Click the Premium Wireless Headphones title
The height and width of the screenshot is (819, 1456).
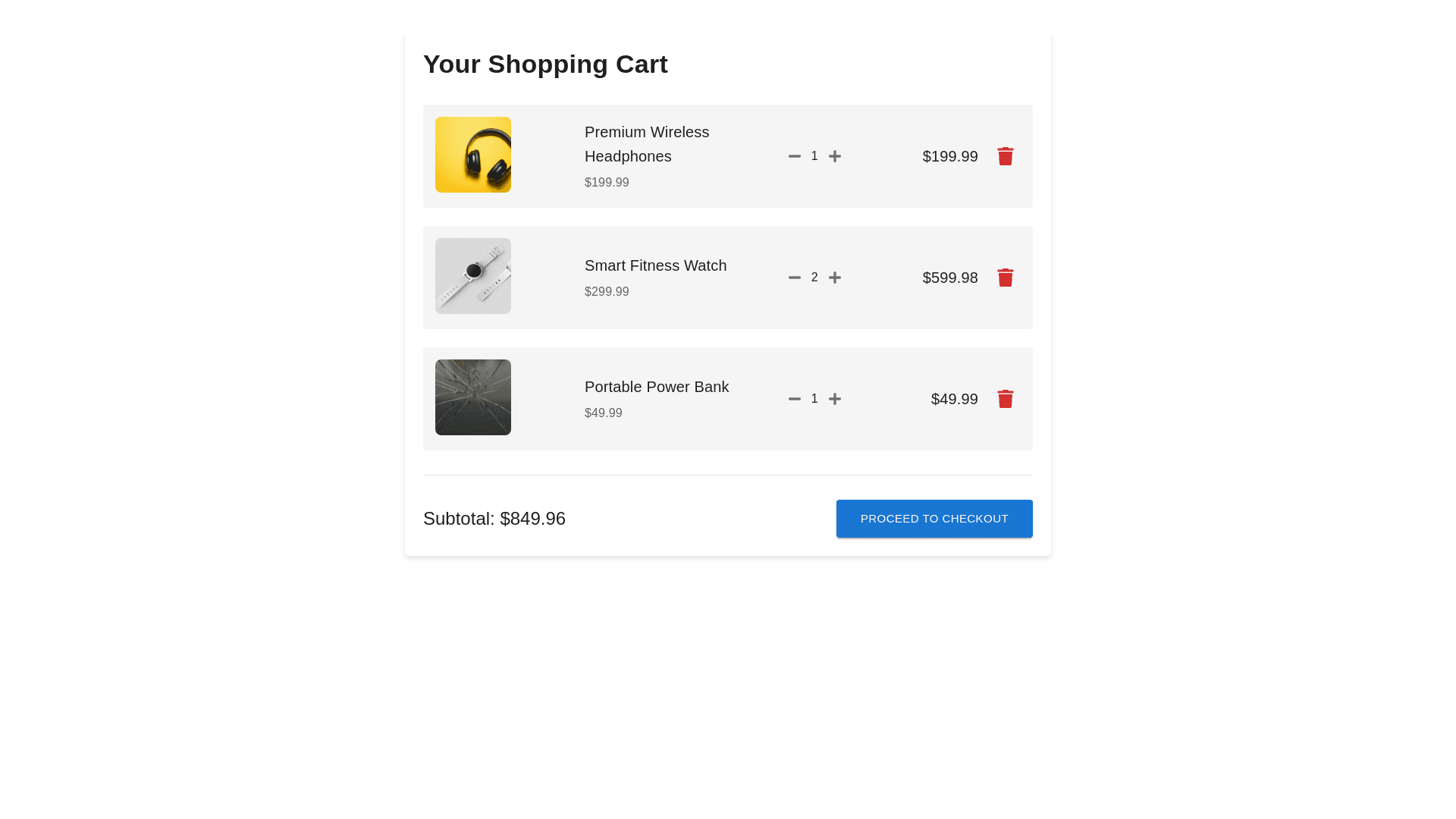pyautogui.click(x=647, y=144)
